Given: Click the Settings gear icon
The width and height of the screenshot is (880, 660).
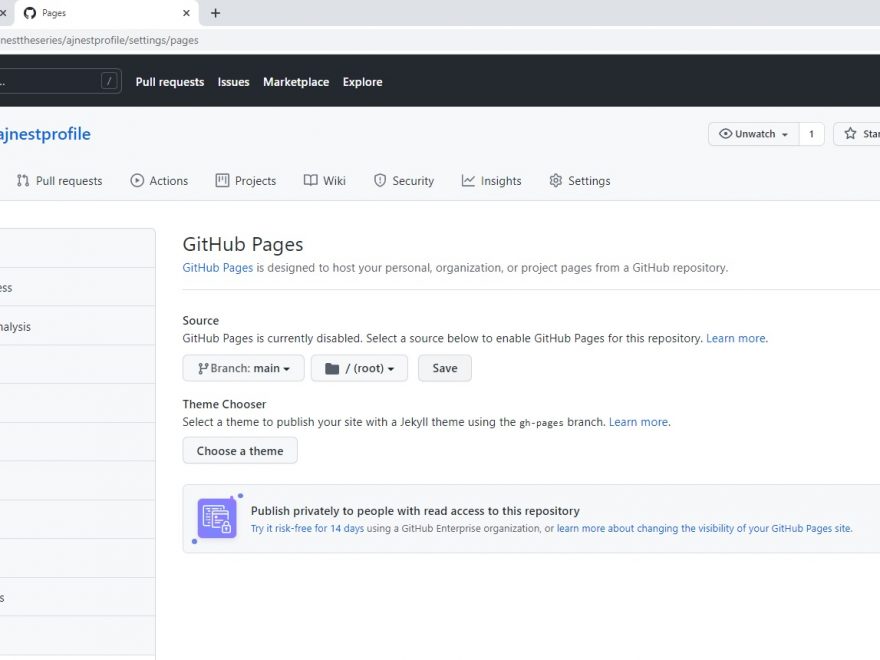Looking at the screenshot, I should [556, 181].
